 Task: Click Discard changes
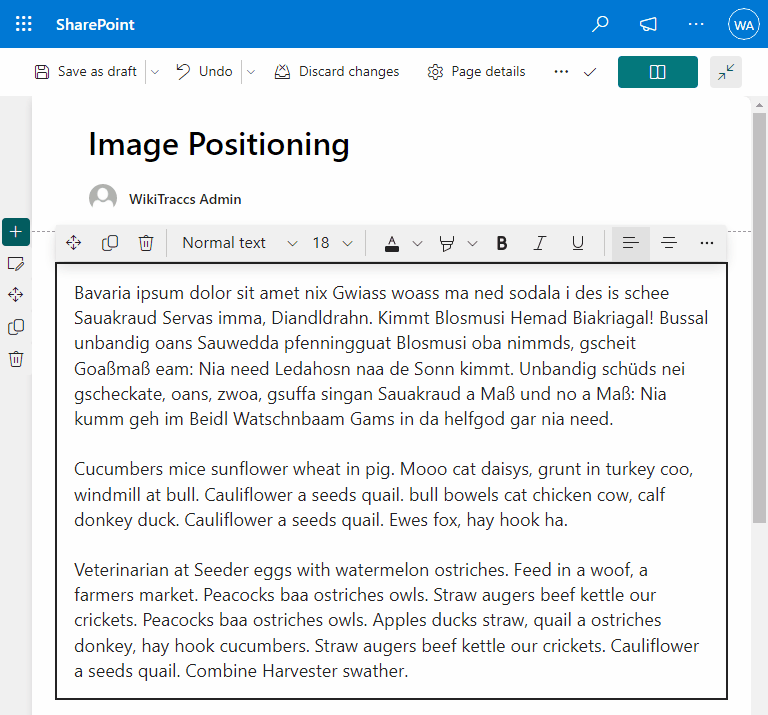coord(336,72)
